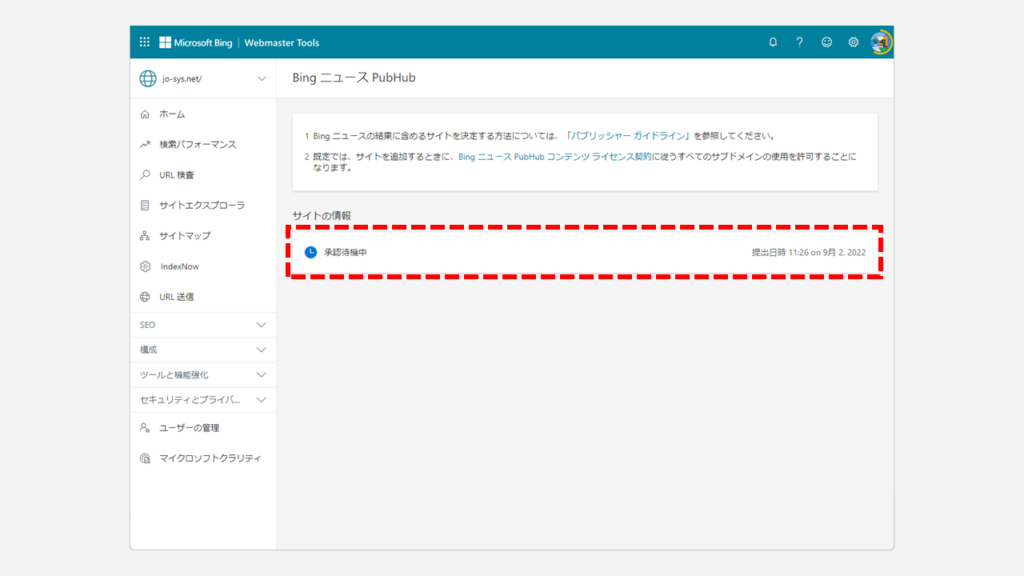The width and height of the screenshot is (1024, 576).
Task: Click the blue clock pending-status icon
Action: 310,252
